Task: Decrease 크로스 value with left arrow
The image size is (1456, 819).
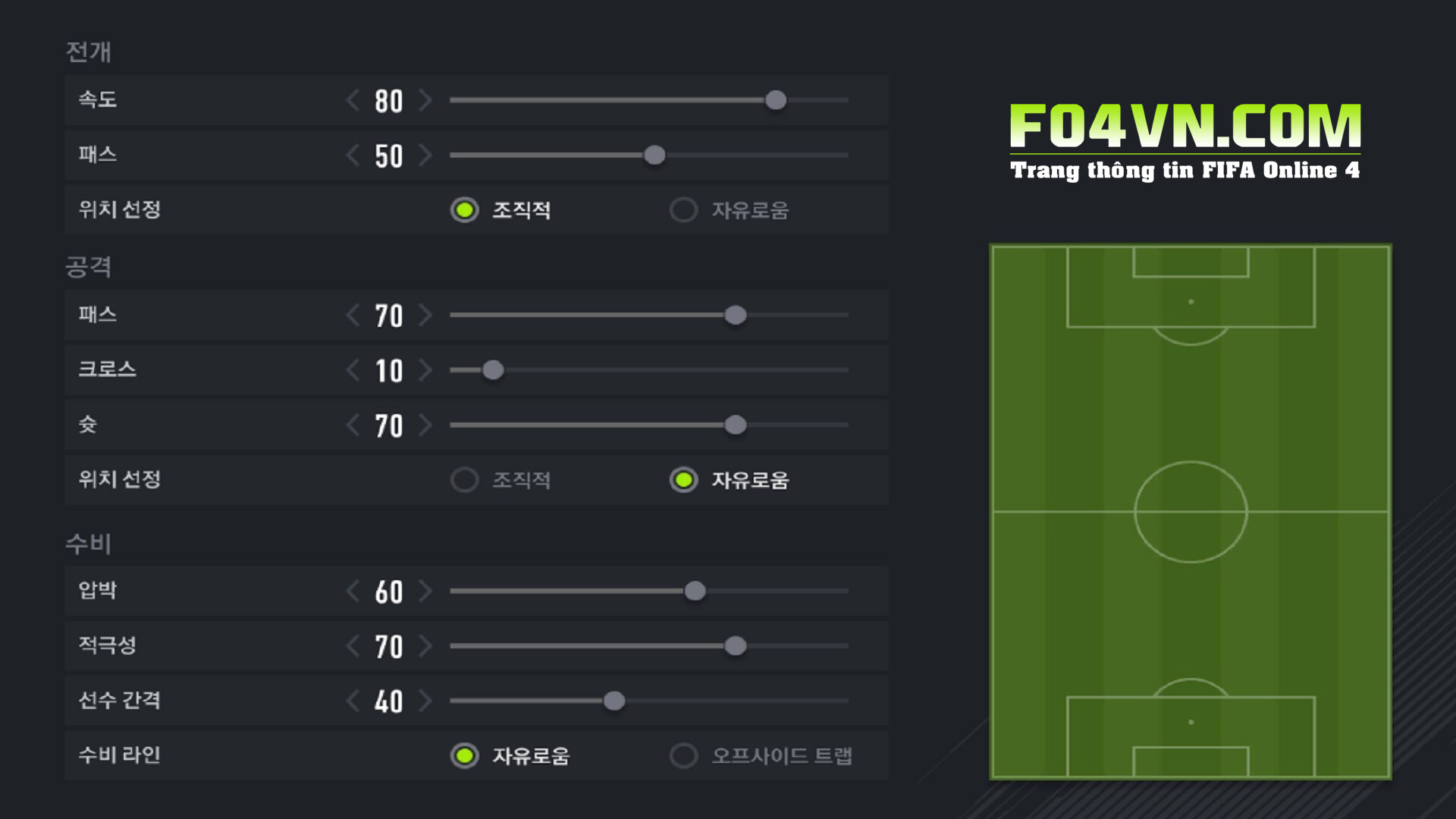Action: point(353,370)
